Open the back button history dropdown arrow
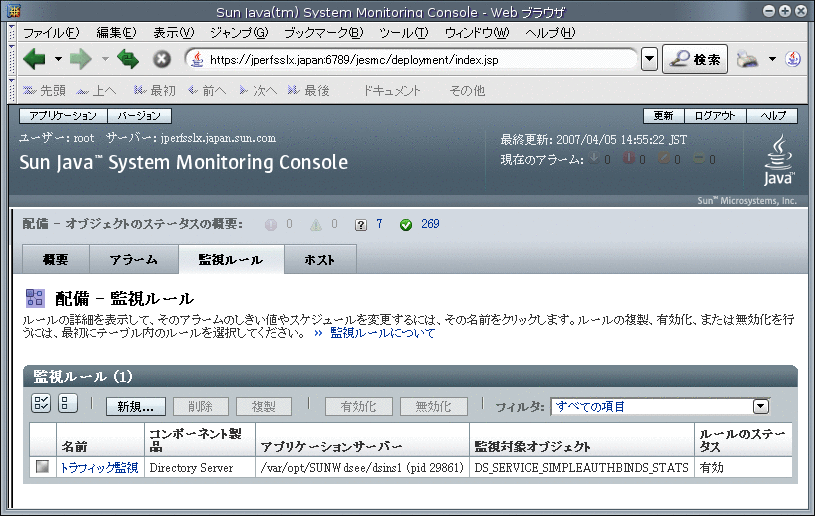Viewport: 815px width, 516px height. coord(58,59)
